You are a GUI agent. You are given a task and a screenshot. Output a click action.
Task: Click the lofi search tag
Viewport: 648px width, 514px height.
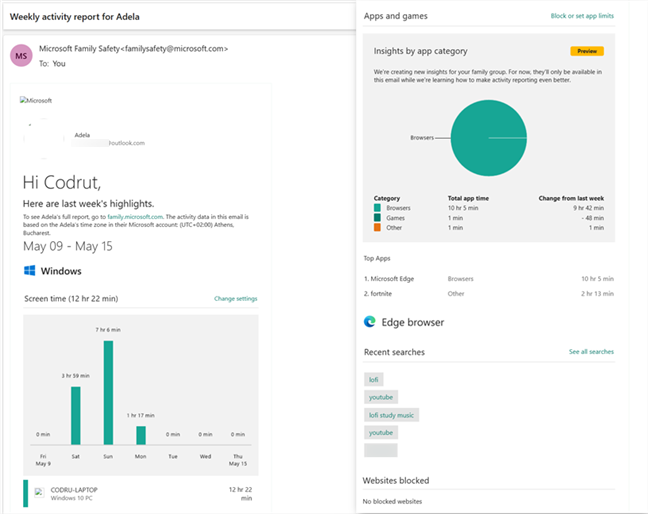pos(374,379)
